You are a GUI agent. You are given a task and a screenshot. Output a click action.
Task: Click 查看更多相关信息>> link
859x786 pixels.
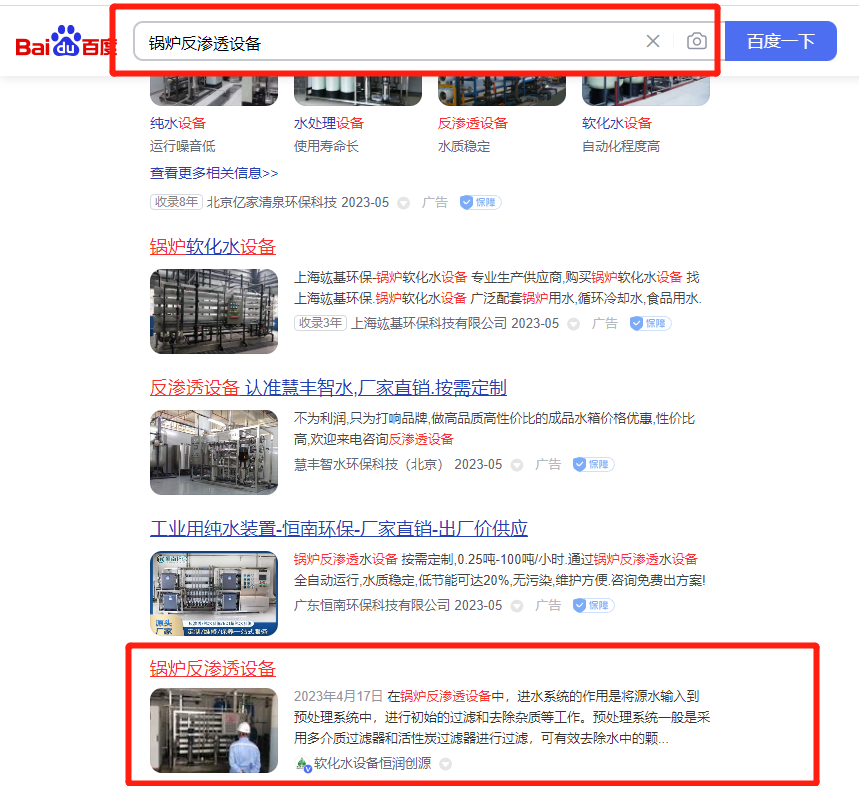point(214,173)
